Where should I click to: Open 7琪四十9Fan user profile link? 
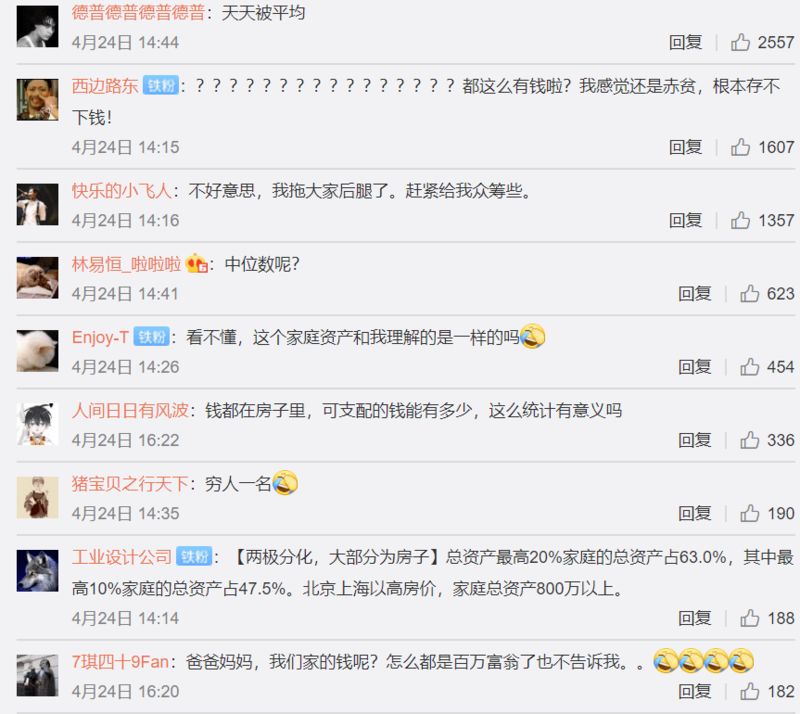[120, 662]
